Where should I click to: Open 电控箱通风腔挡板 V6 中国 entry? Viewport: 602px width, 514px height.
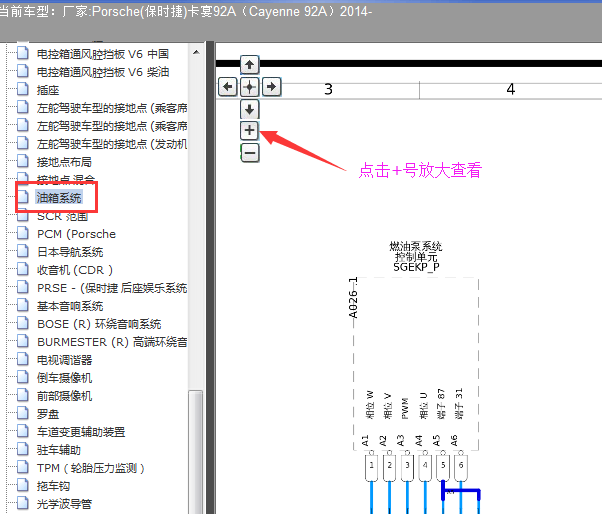click(x=103, y=54)
